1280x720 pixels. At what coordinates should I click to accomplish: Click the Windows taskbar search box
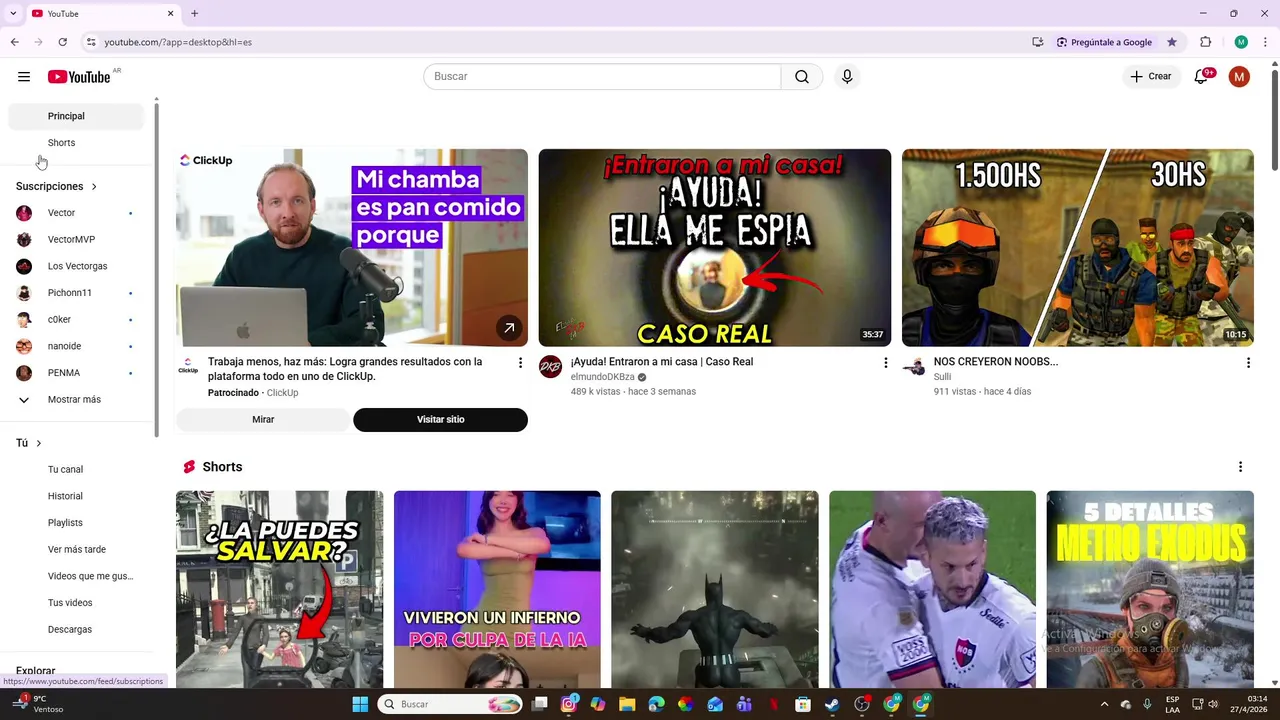(450, 704)
